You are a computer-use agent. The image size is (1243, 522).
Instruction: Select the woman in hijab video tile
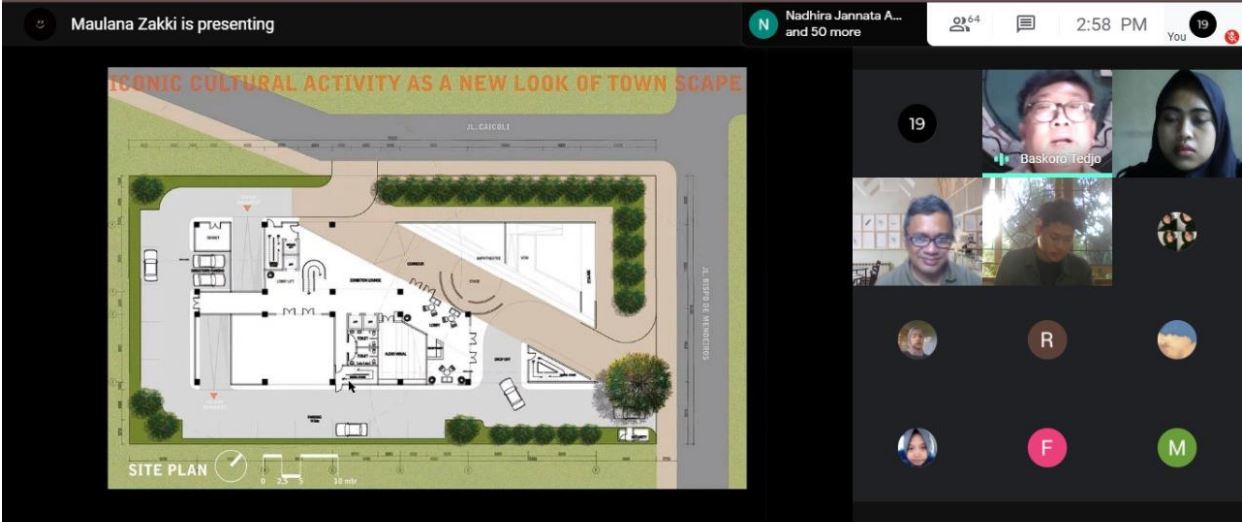1177,124
